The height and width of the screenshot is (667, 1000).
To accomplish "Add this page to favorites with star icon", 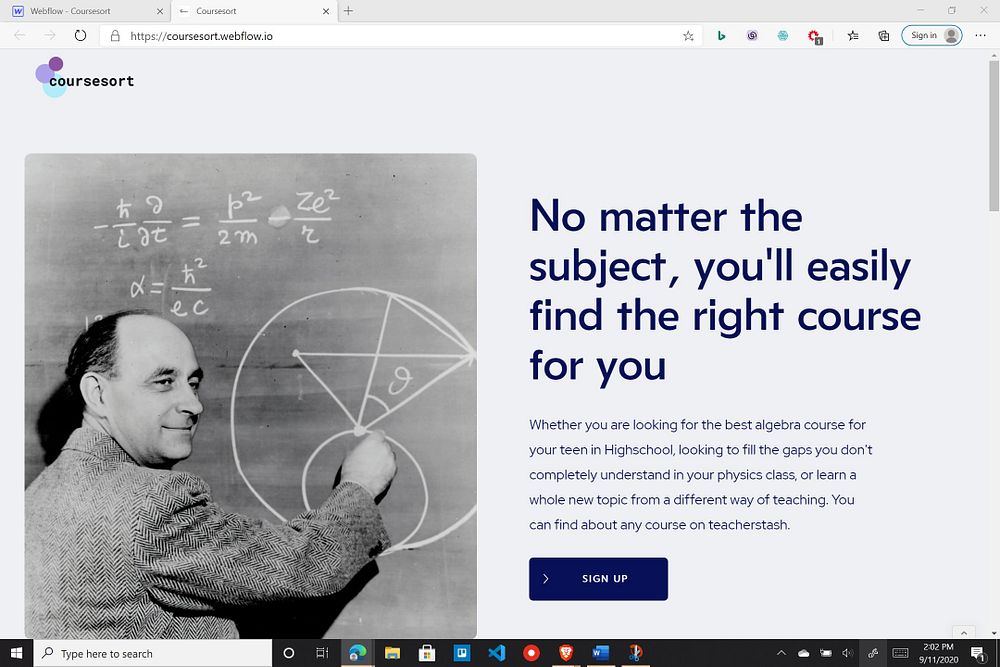I will click(688, 36).
